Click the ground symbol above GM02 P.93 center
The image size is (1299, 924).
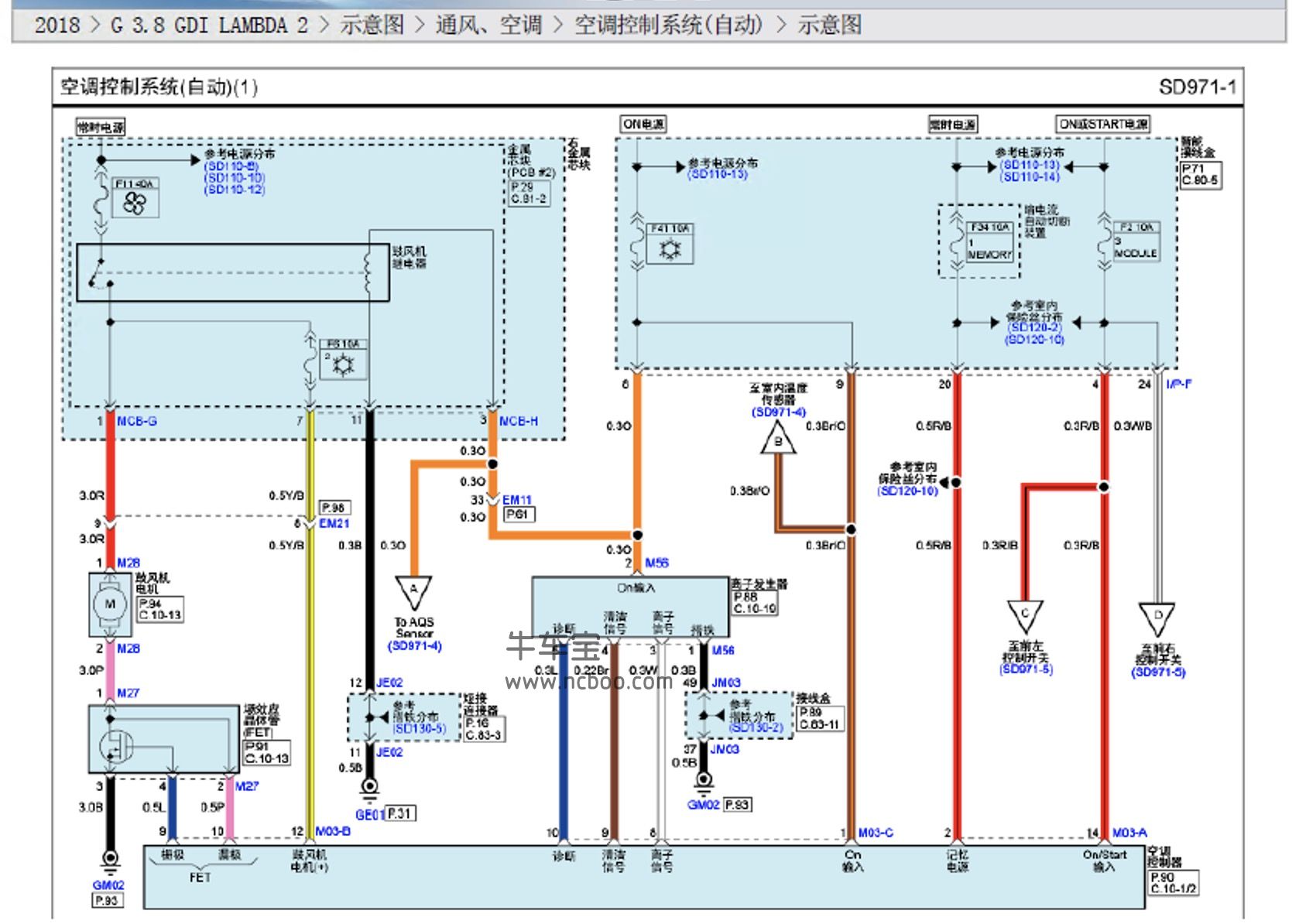[x=703, y=782]
